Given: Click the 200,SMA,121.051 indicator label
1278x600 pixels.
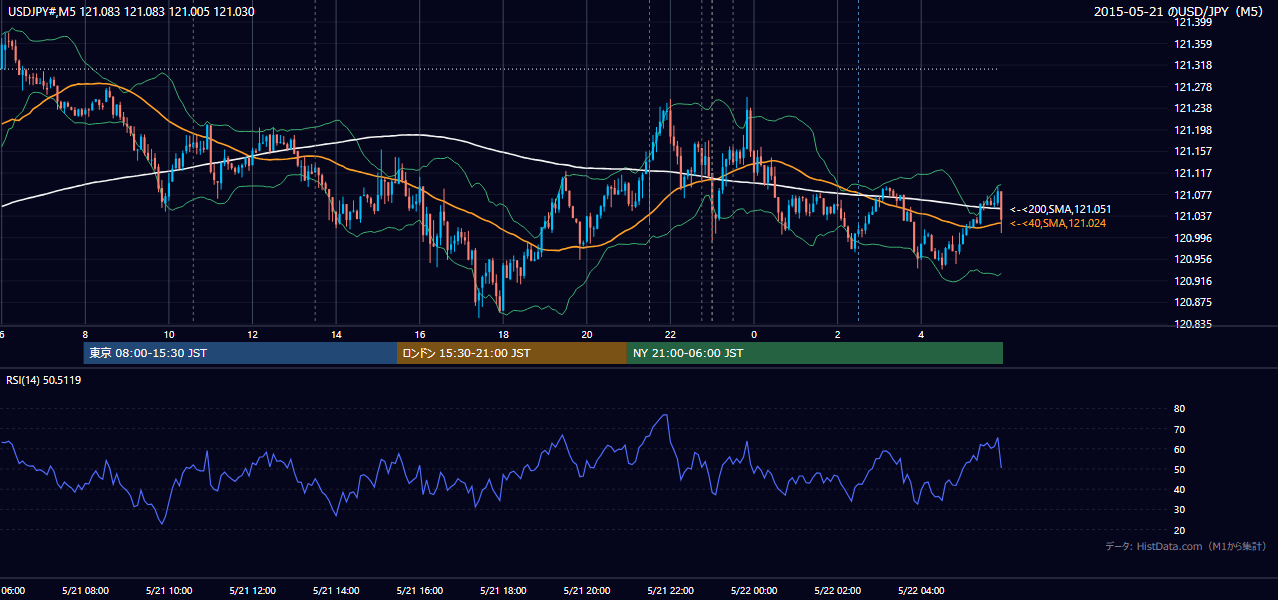Looking at the screenshot, I should [1060, 209].
